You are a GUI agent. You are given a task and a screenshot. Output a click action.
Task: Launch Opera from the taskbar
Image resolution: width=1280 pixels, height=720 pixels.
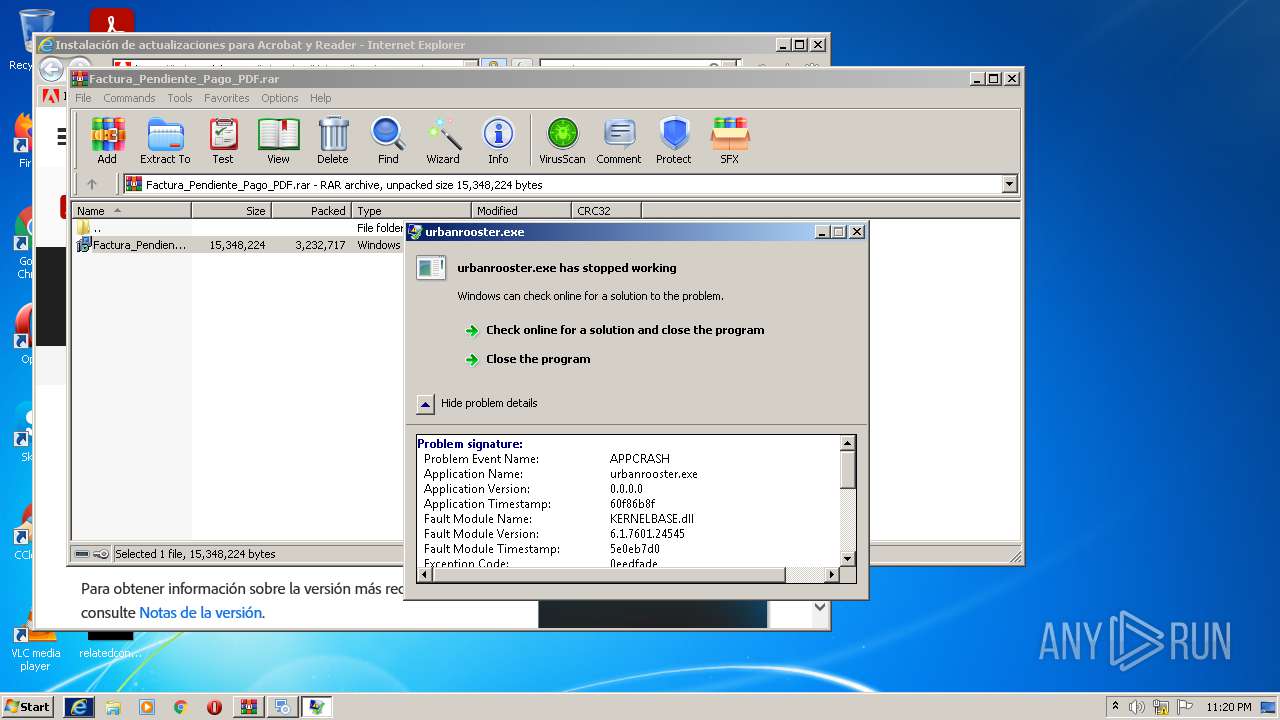[214, 707]
